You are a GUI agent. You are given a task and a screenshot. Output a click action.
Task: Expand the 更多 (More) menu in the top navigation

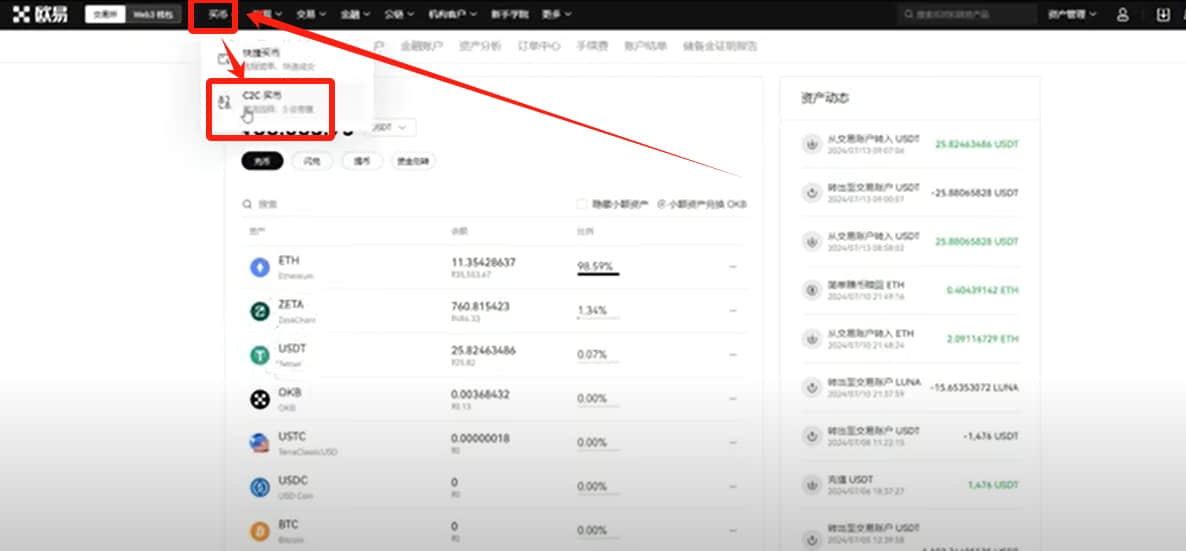coord(557,14)
